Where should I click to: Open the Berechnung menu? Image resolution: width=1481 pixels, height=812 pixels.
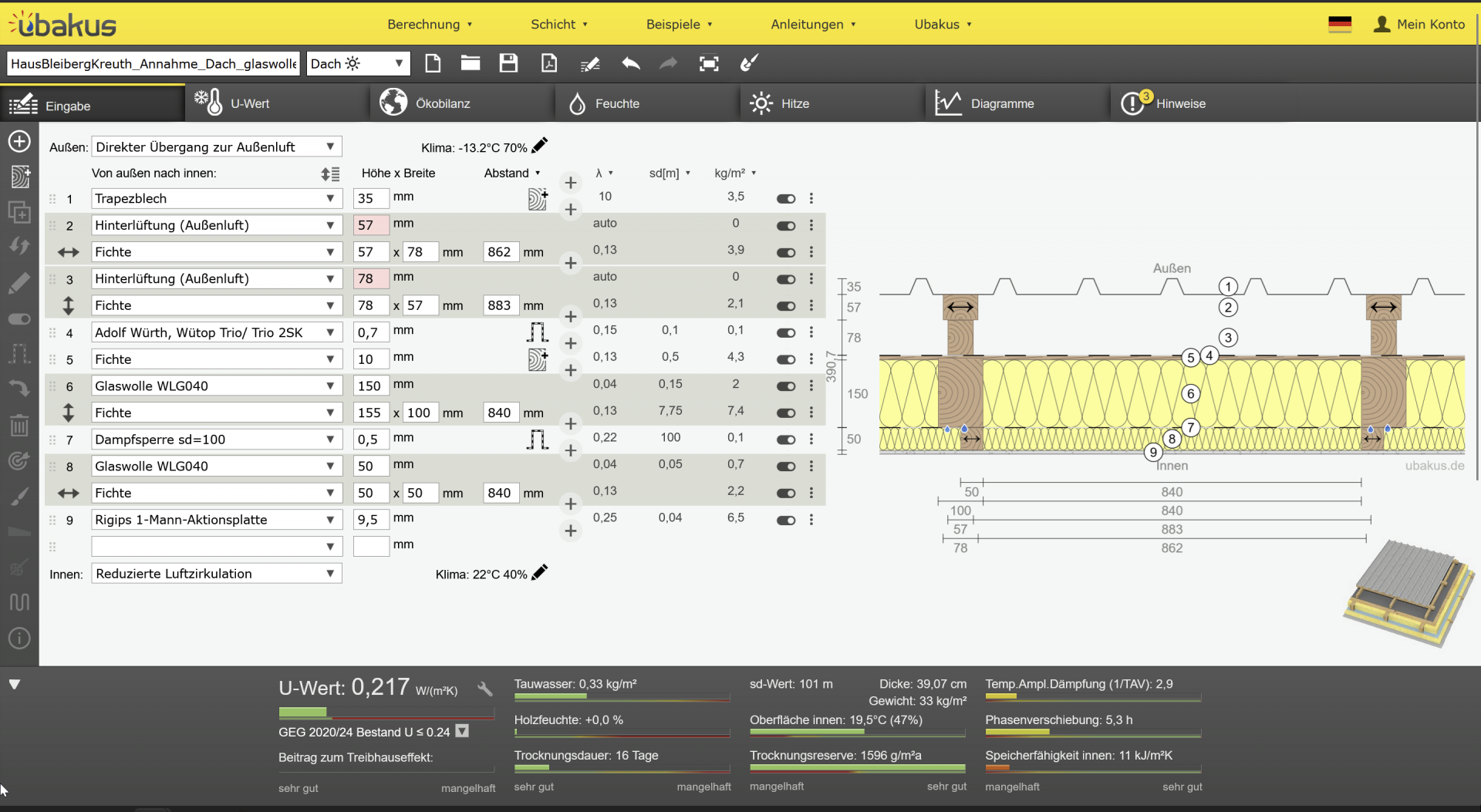[x=430, y=24]
